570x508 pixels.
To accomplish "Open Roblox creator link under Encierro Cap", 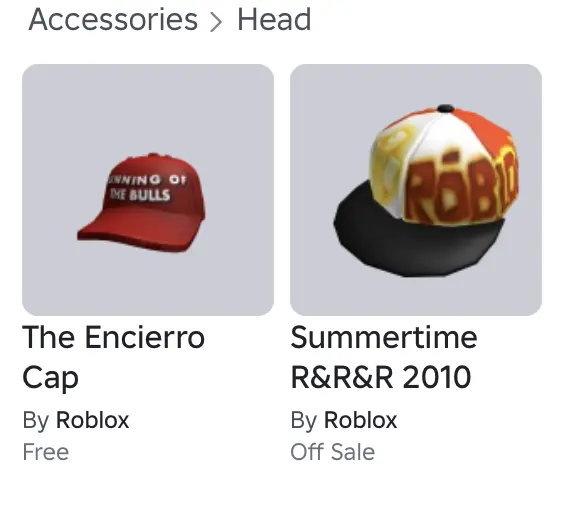I will 92,420.
